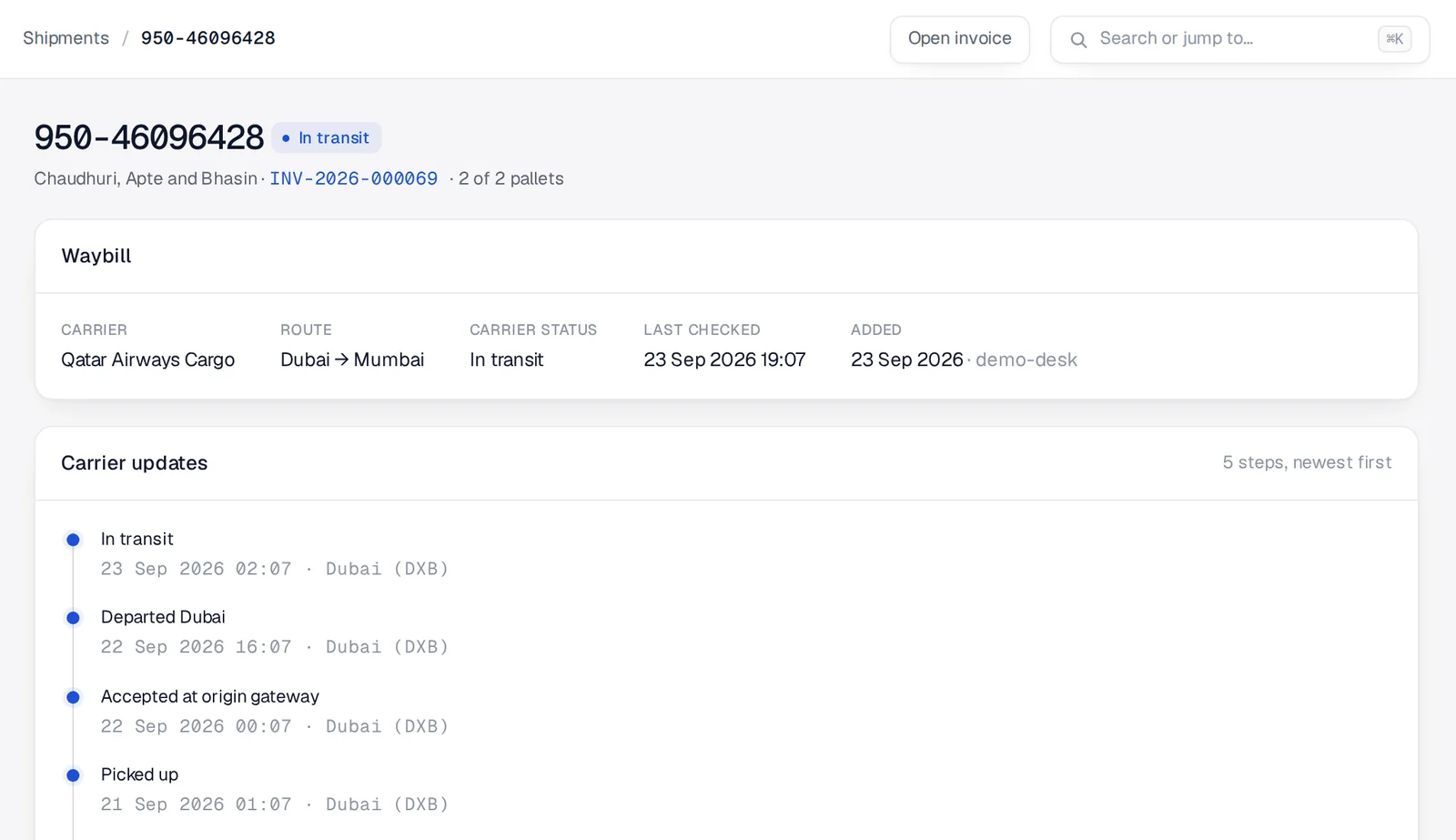
Task: Click the In transit timeline dot
Action: (74, 540)
